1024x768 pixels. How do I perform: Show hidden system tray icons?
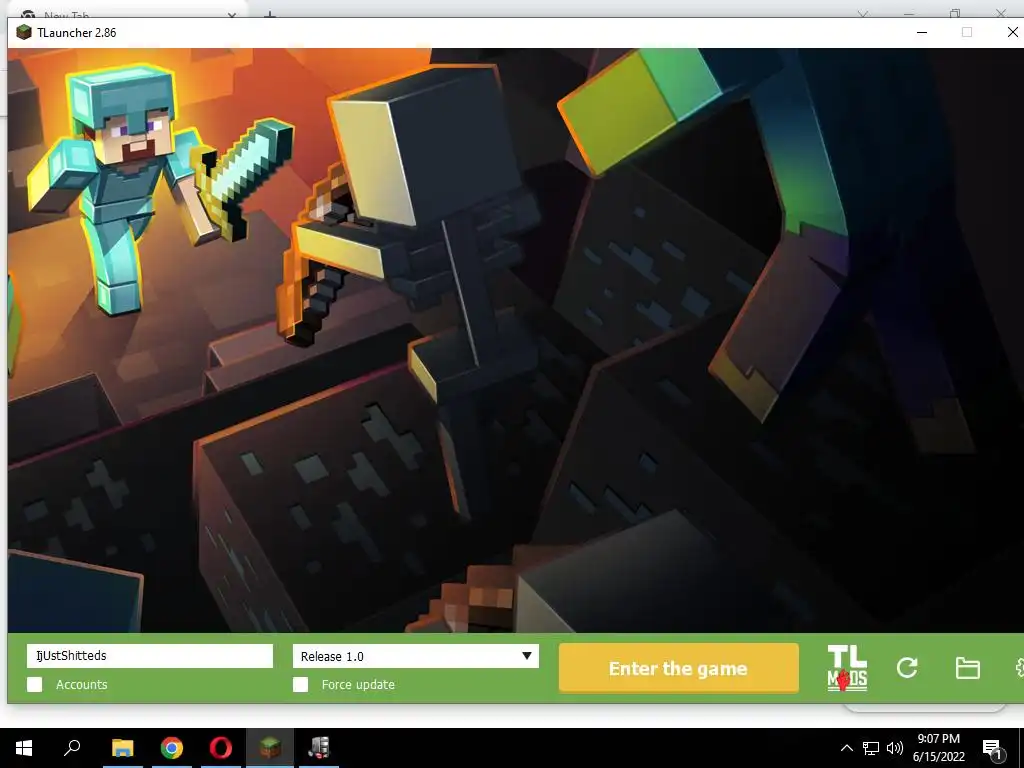[846, 748]
